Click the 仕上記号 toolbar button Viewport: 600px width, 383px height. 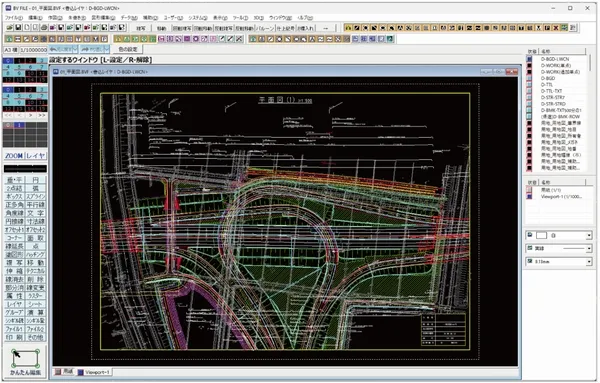click(x=285, y=28)
